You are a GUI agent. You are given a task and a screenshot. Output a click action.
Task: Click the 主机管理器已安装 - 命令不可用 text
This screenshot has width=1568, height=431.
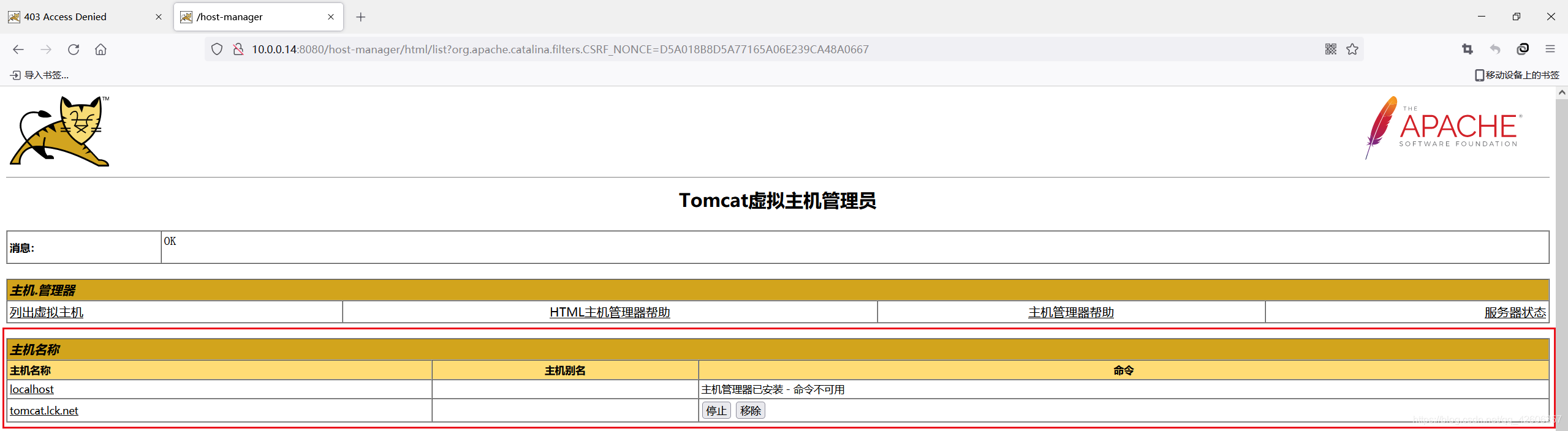pos(773,389)
